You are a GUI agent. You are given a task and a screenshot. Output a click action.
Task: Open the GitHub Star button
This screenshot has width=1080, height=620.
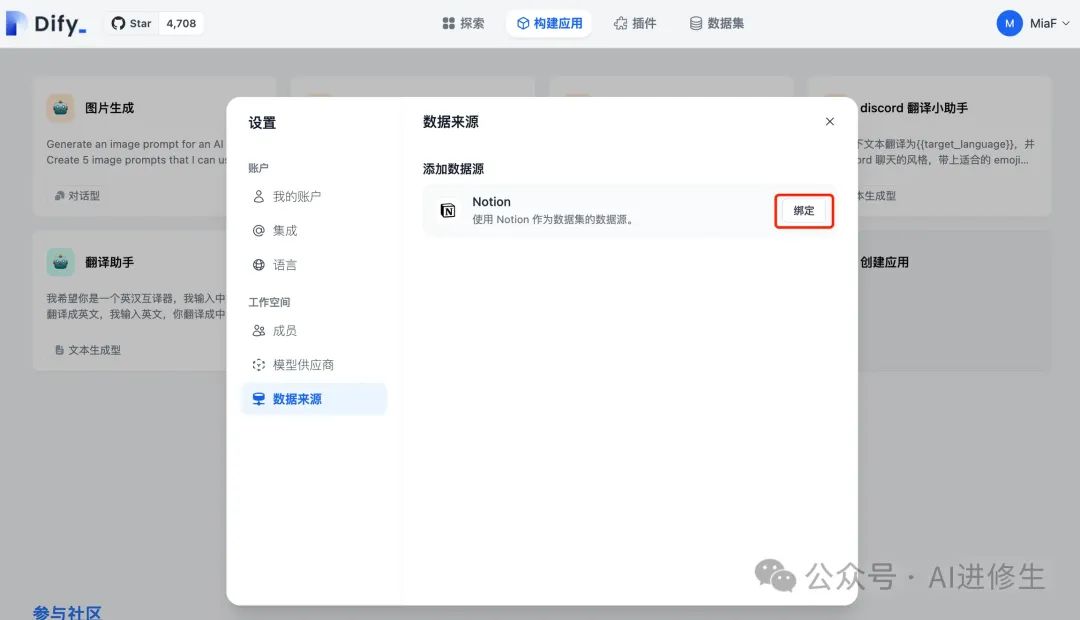click(x=132, y=23)
